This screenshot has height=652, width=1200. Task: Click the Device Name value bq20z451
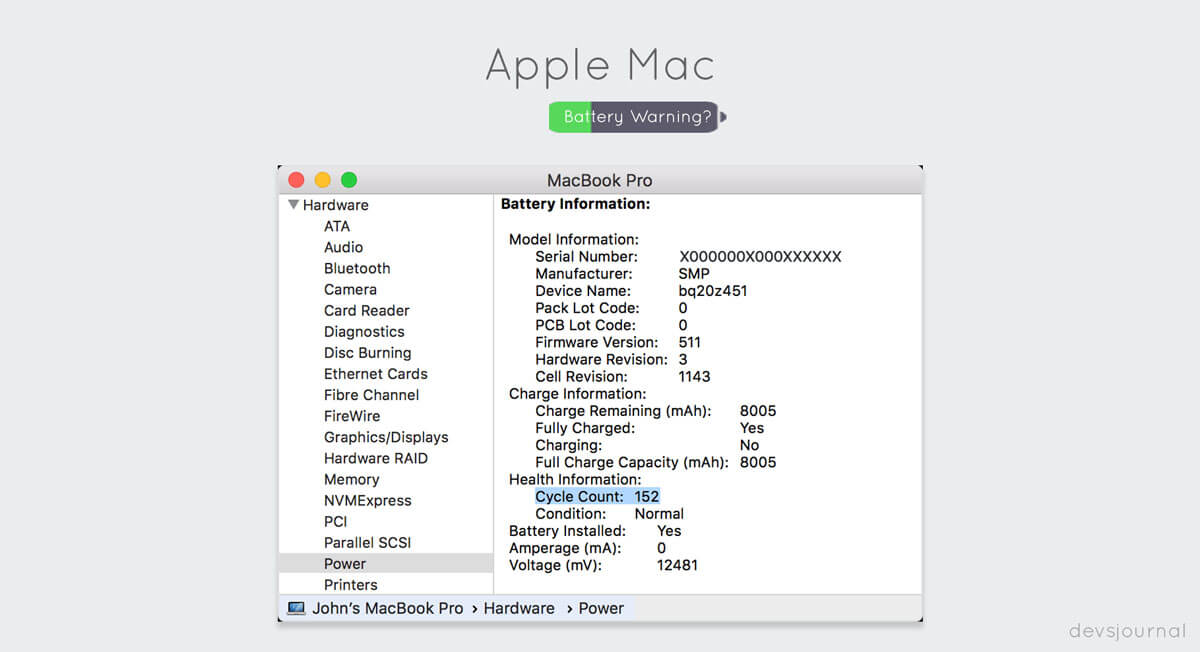click(713, 291)
